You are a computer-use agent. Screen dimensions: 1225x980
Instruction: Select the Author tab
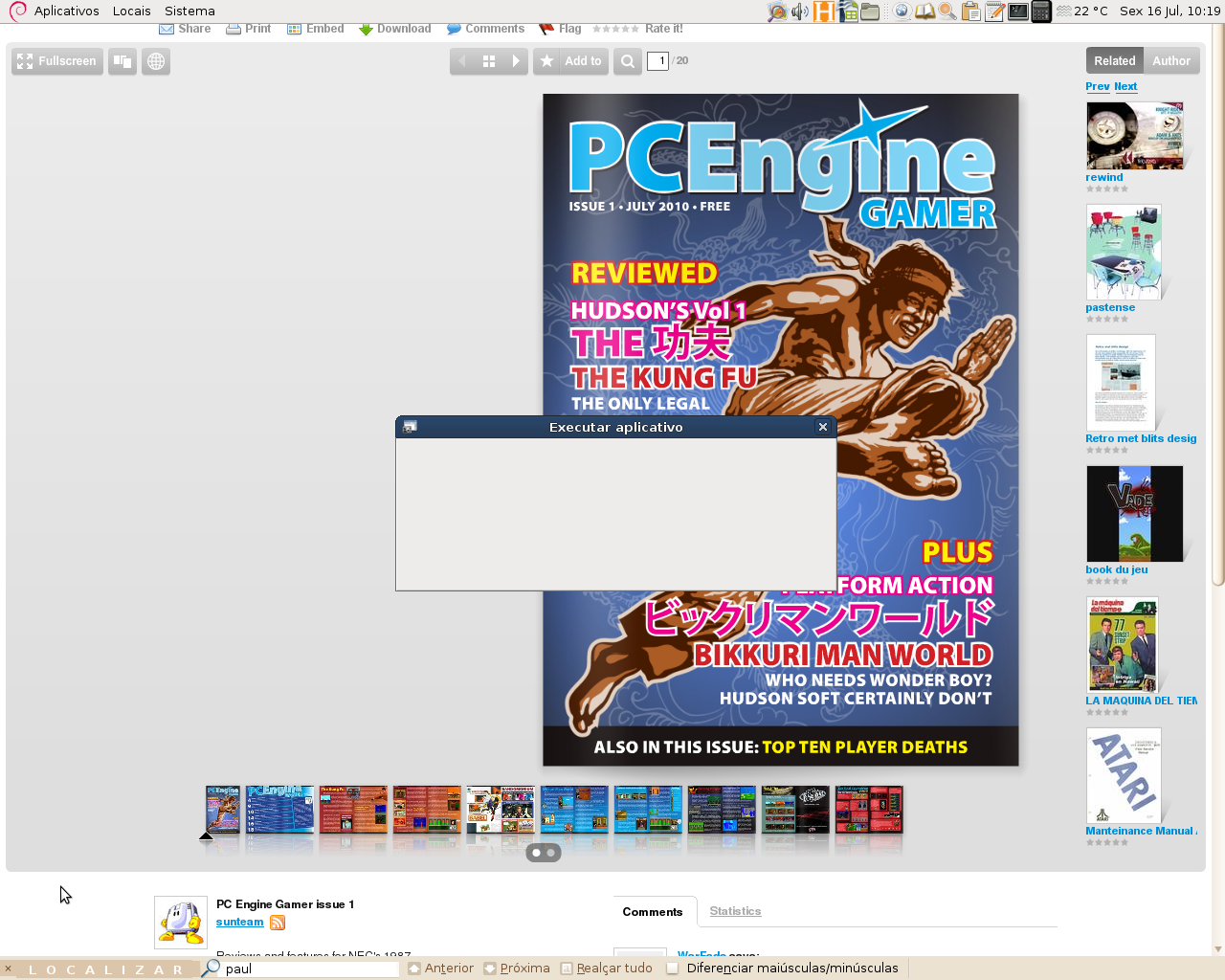tap(1171, 61)
